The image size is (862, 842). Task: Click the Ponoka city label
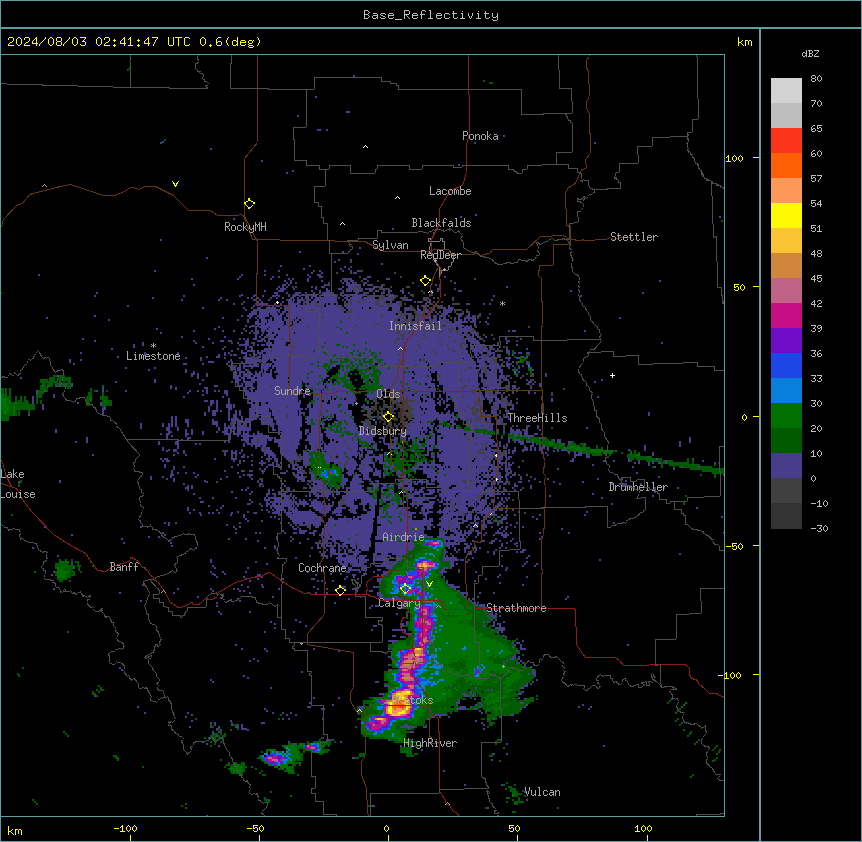click(480, 136)
